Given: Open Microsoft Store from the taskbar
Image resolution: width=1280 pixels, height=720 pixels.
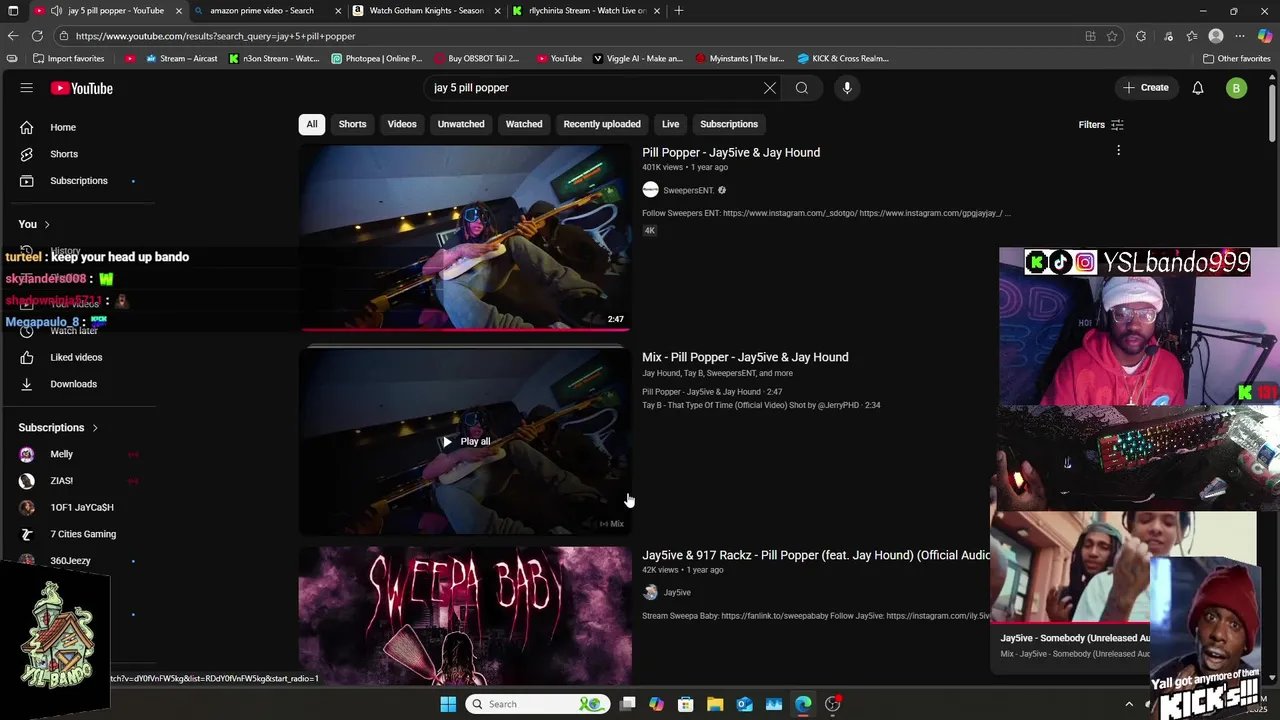Looking at the screenshot, I should pos(685,704).
